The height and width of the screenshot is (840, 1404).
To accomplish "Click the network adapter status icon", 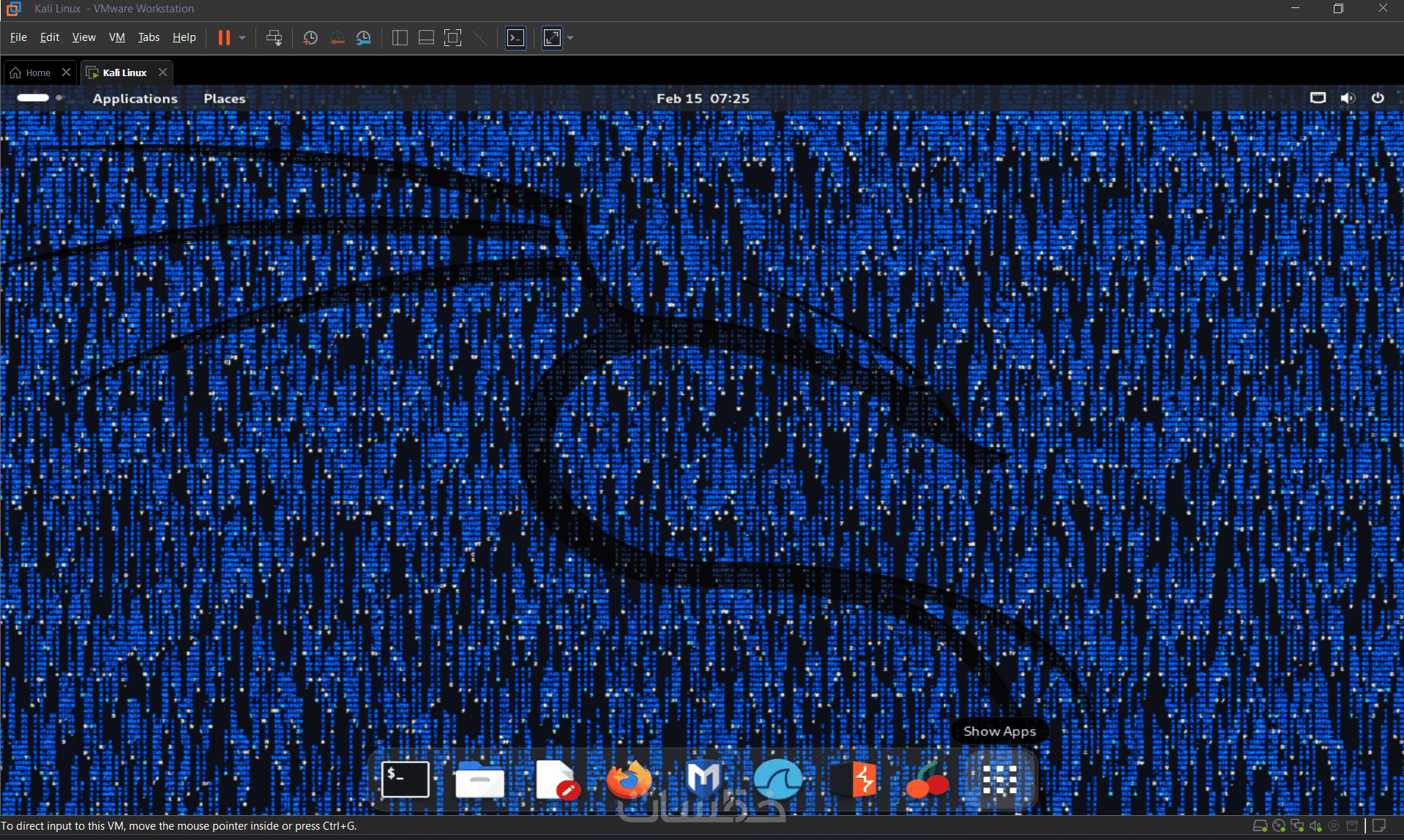I will (x=1297, y=826).
